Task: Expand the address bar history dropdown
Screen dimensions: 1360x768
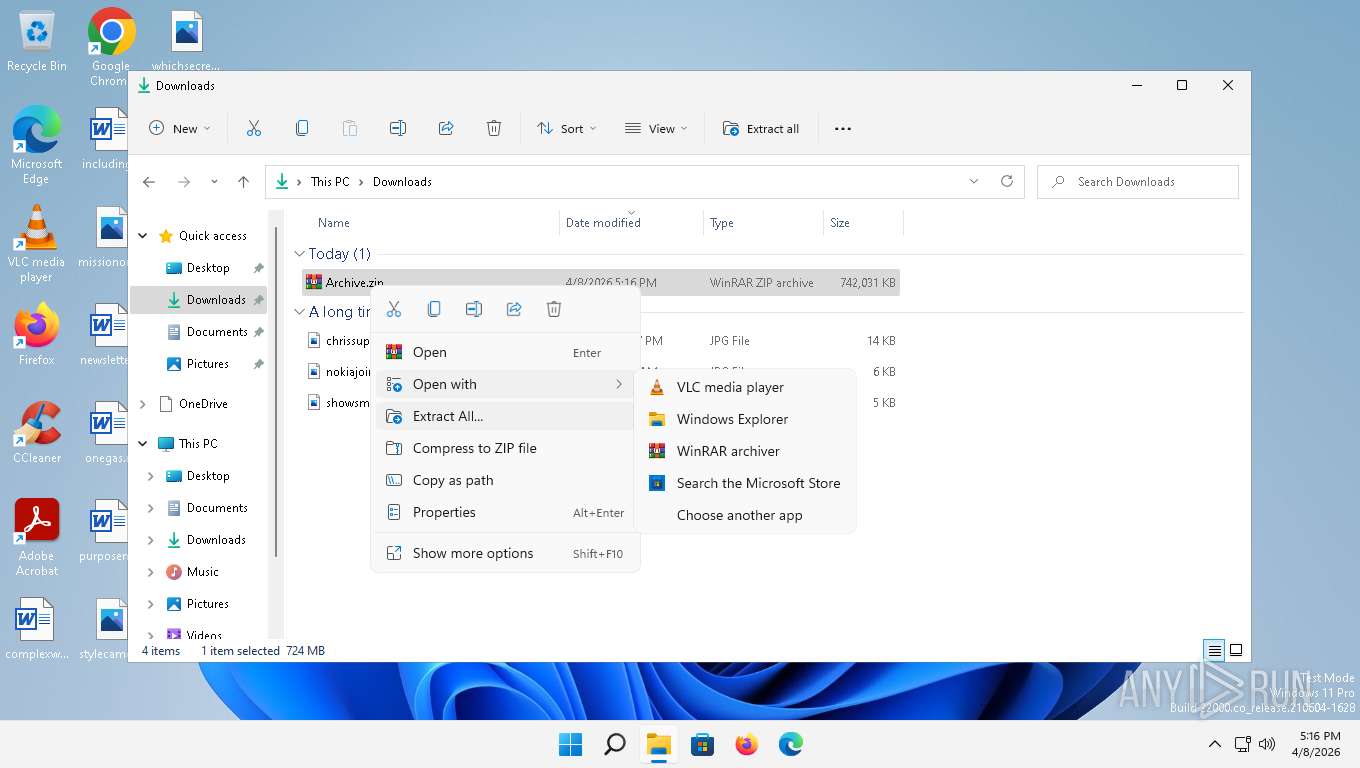Action: (974, 181)
